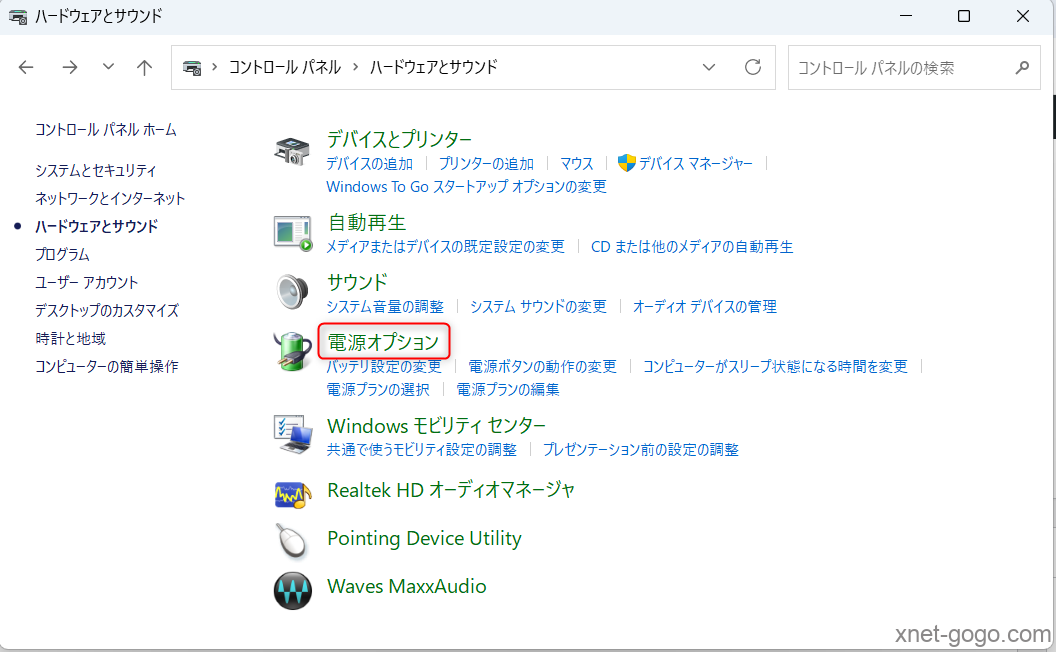Click the AutoPlay (自動再生) icon

[292, 233]
